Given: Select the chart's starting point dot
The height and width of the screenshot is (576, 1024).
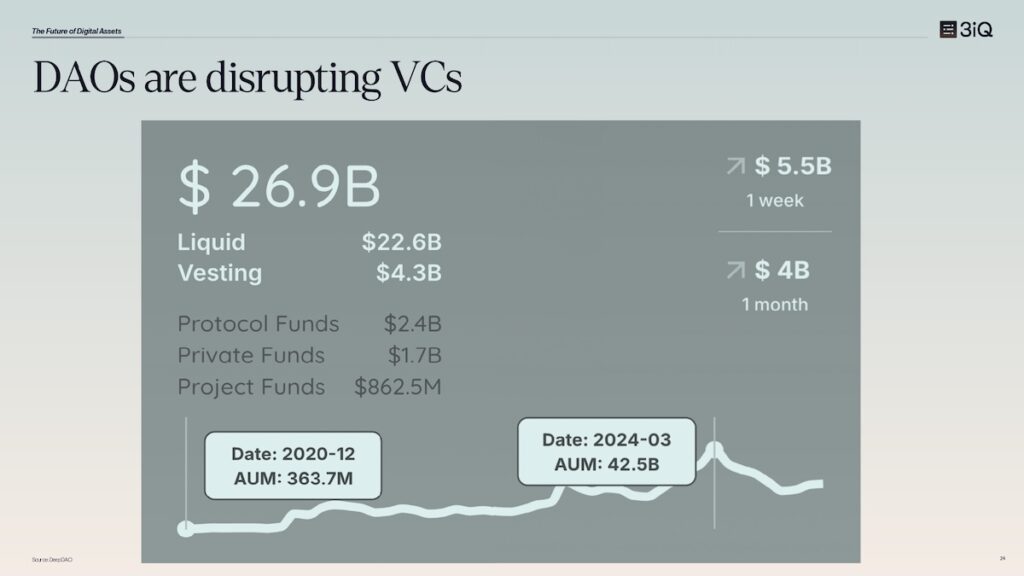Looking at the screenshot, I should [186, 528].
